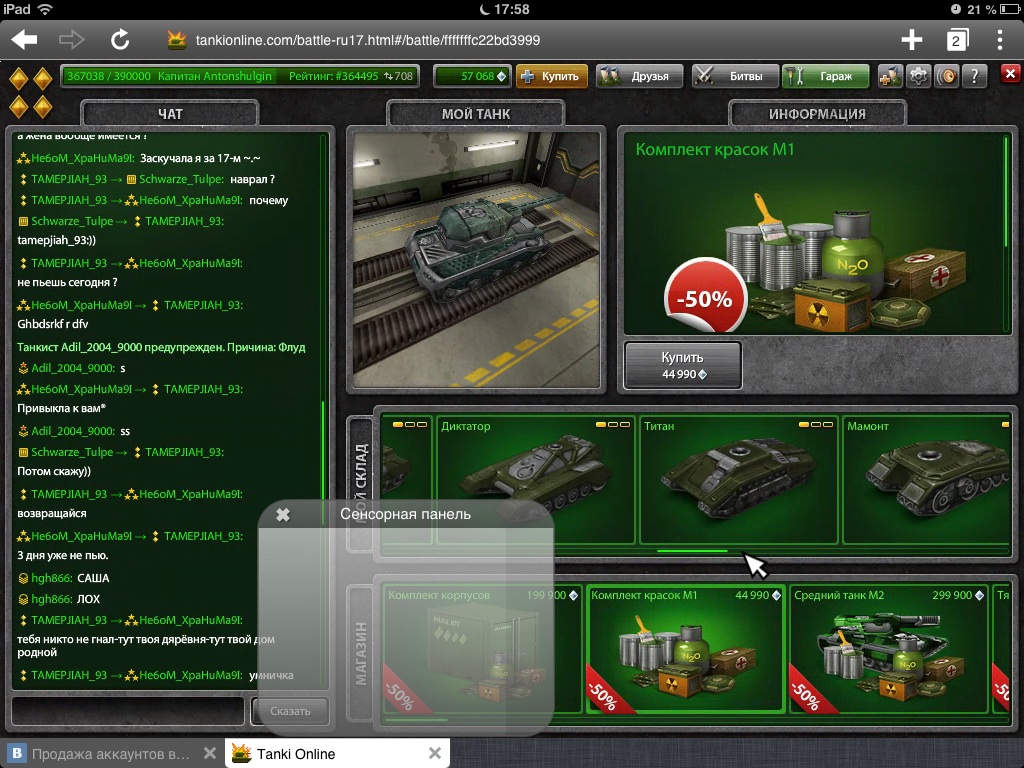Click the 199 900 price on Комплект корпусов

pyautogui.click(x=552, y=595)
